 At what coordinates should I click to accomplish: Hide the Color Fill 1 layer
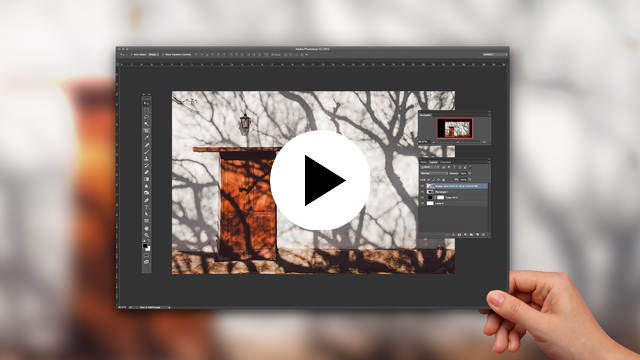pos(422,198)
